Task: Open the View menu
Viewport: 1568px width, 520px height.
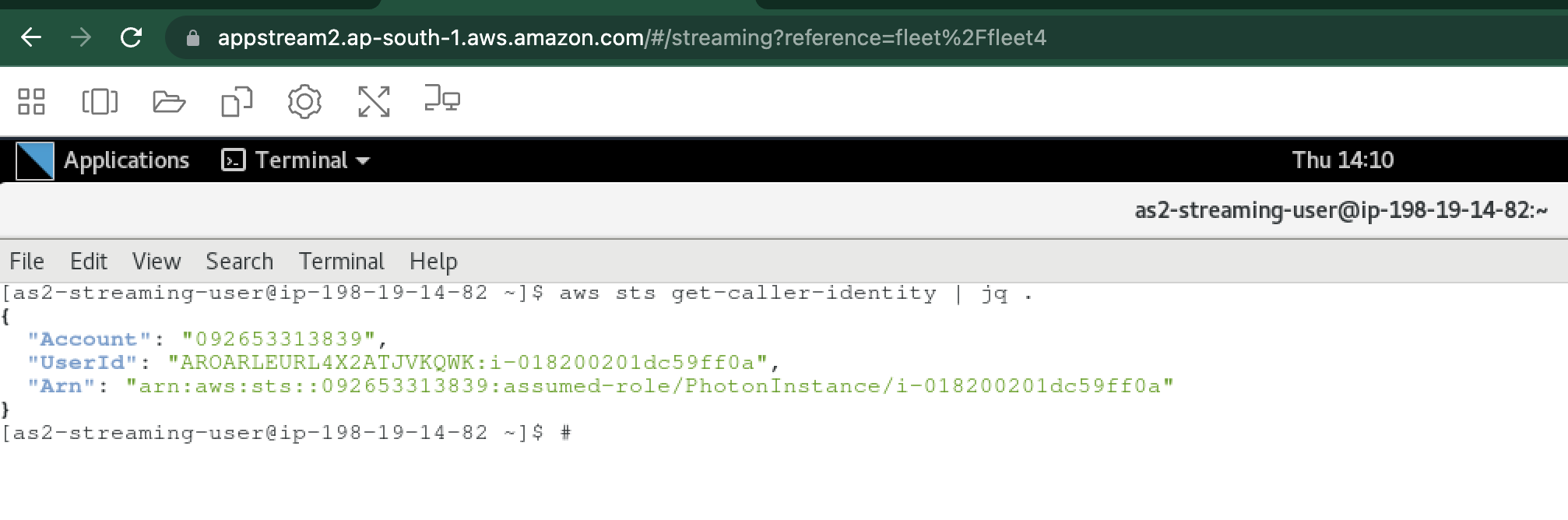Action: tap(156, 262)
